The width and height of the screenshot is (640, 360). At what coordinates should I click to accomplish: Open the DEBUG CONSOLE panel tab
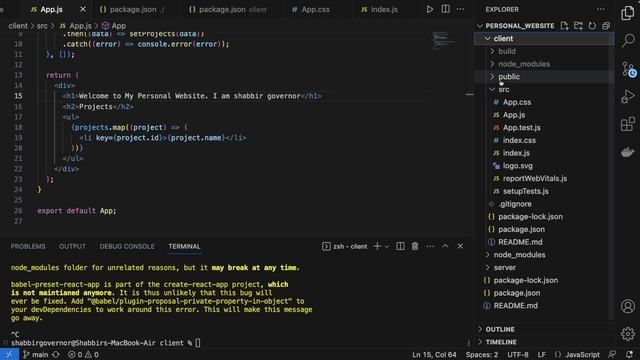click(127, 247)
